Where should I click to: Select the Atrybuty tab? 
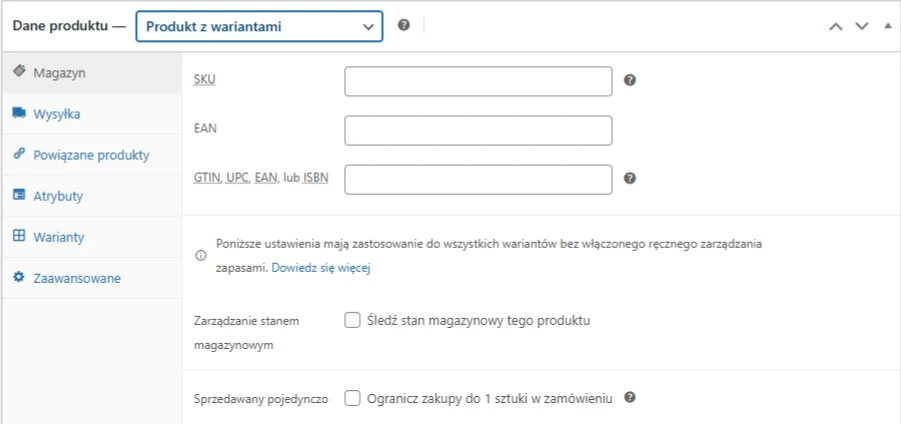(92, 196)
